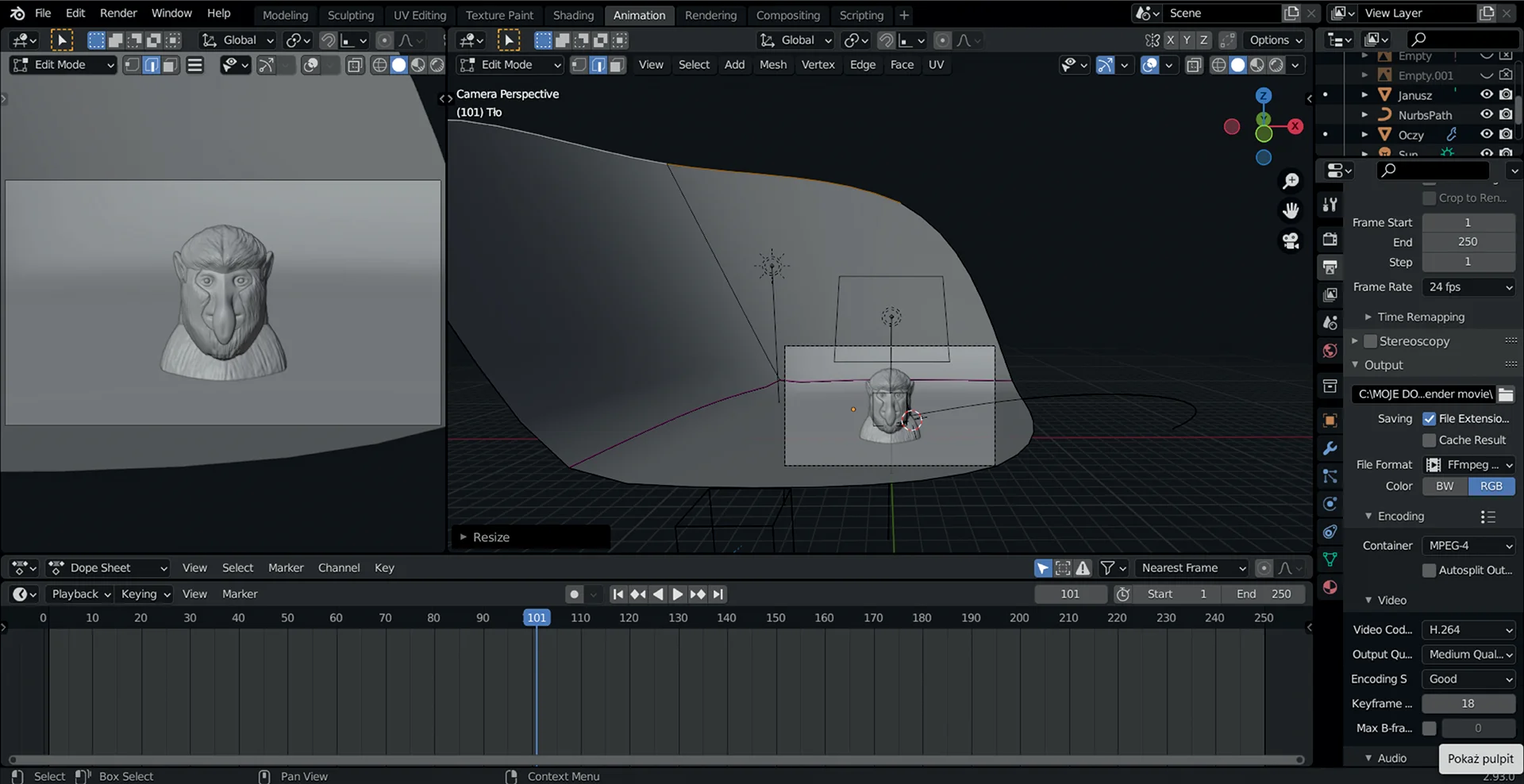Click the X-ray toggle in viewport header

(1194, 65)
